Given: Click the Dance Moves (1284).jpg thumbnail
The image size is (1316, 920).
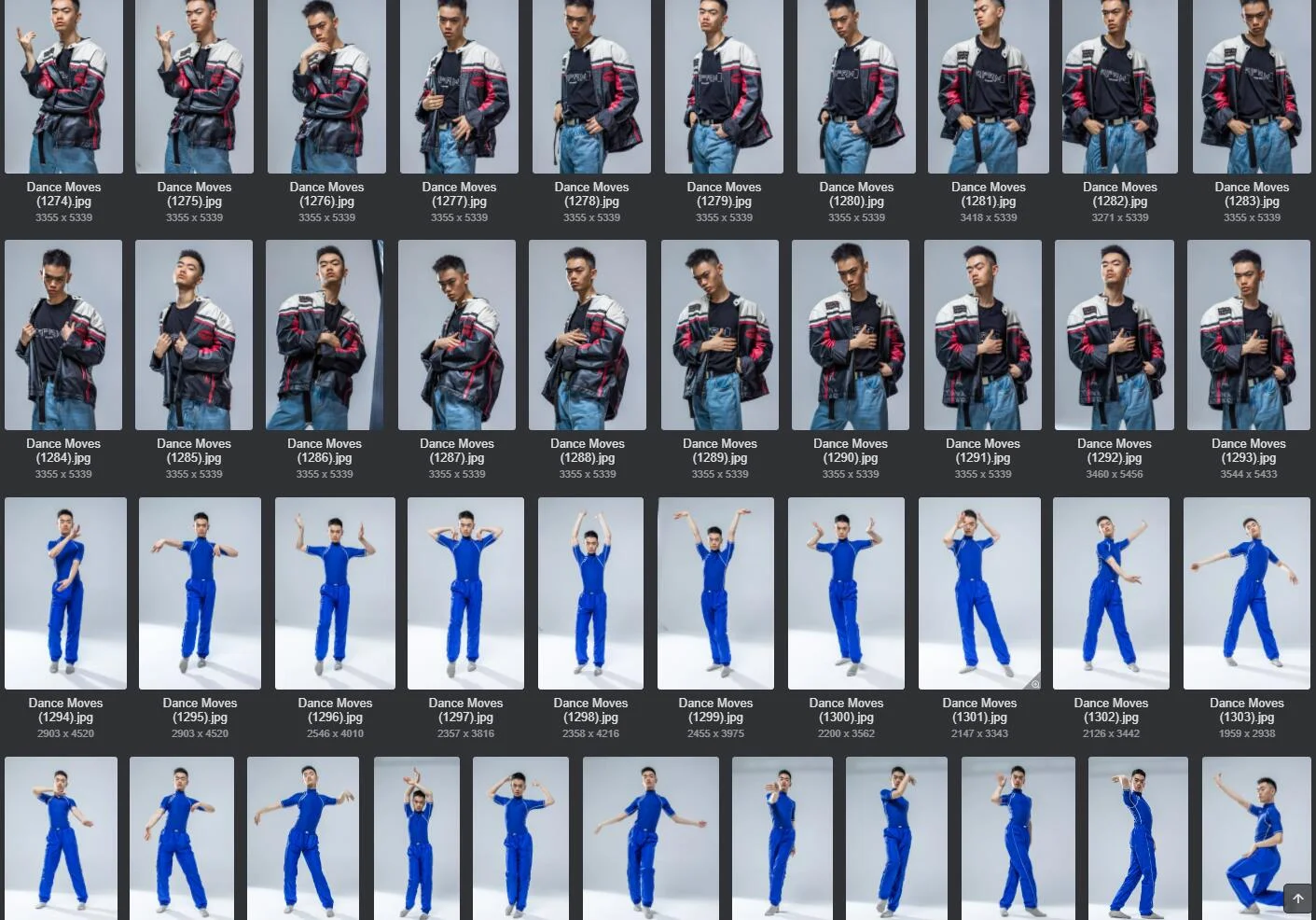Looking at the screenshot, I should pyautogui.click(x=63, y=335).
